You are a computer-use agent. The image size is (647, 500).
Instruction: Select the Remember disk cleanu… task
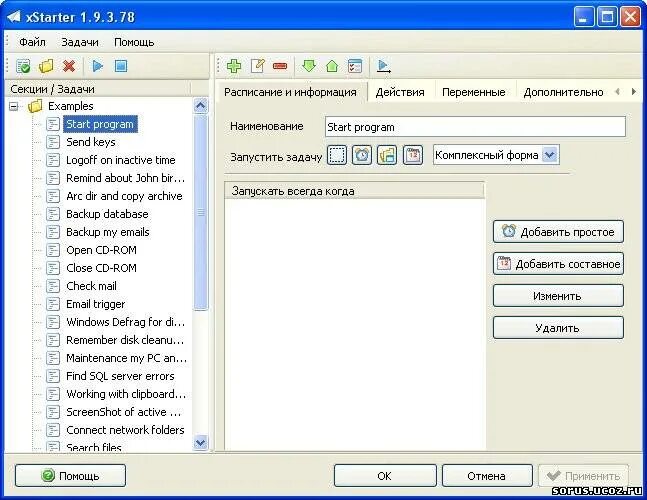pyautogui.click(x=125, y=340)
